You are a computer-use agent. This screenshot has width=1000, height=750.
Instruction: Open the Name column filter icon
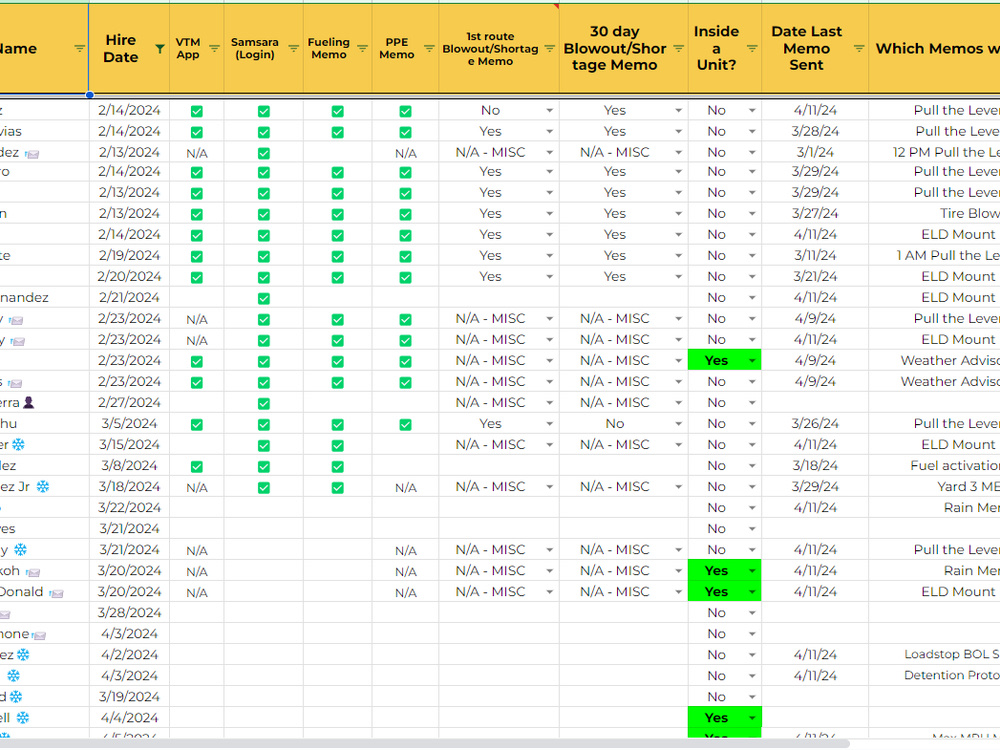tap(80, 48)
